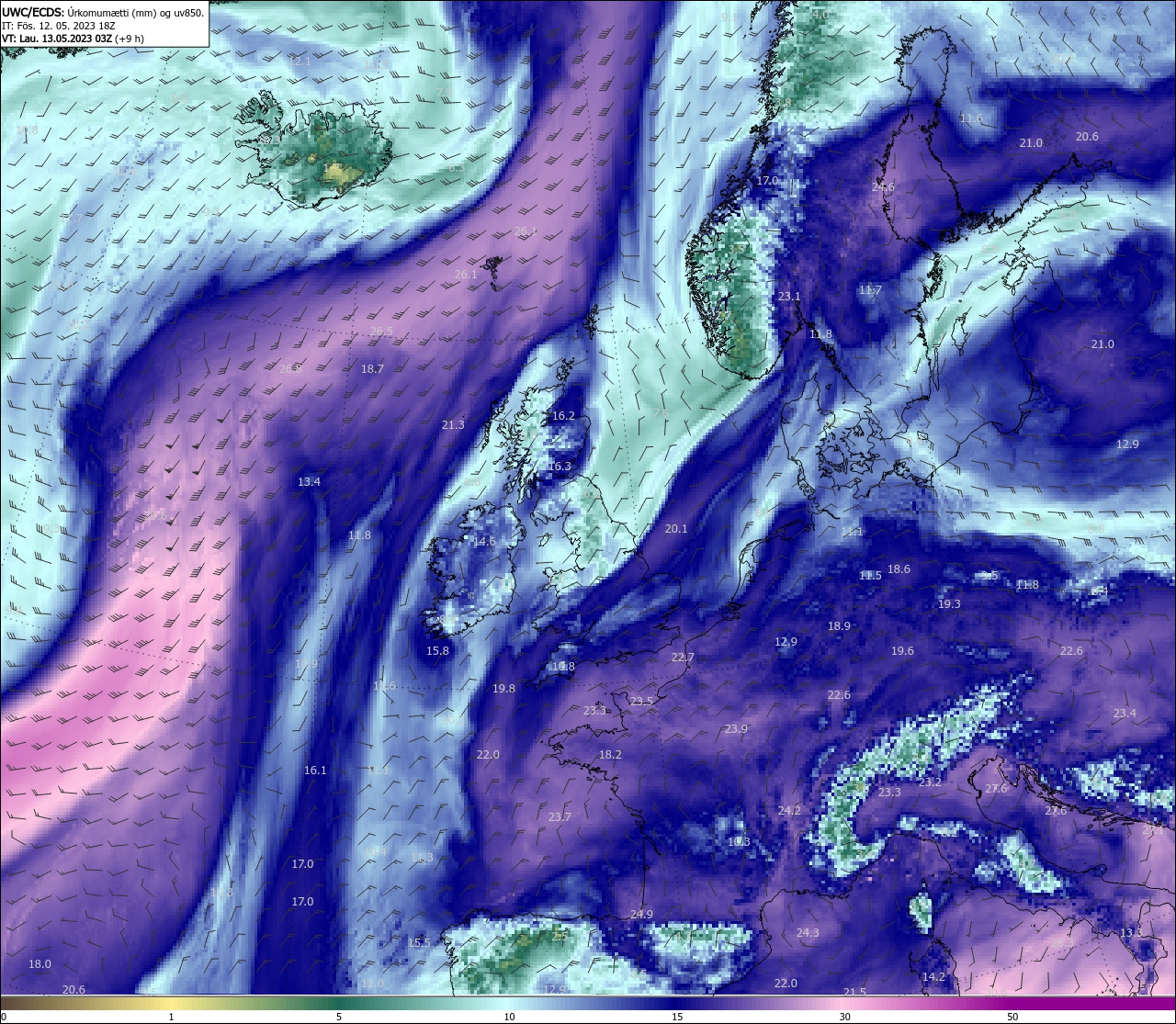Click the 15.8 value southwest of Ireland
The width and height of the screenshot is (1176, 1024).
click(x=437, y=651)
